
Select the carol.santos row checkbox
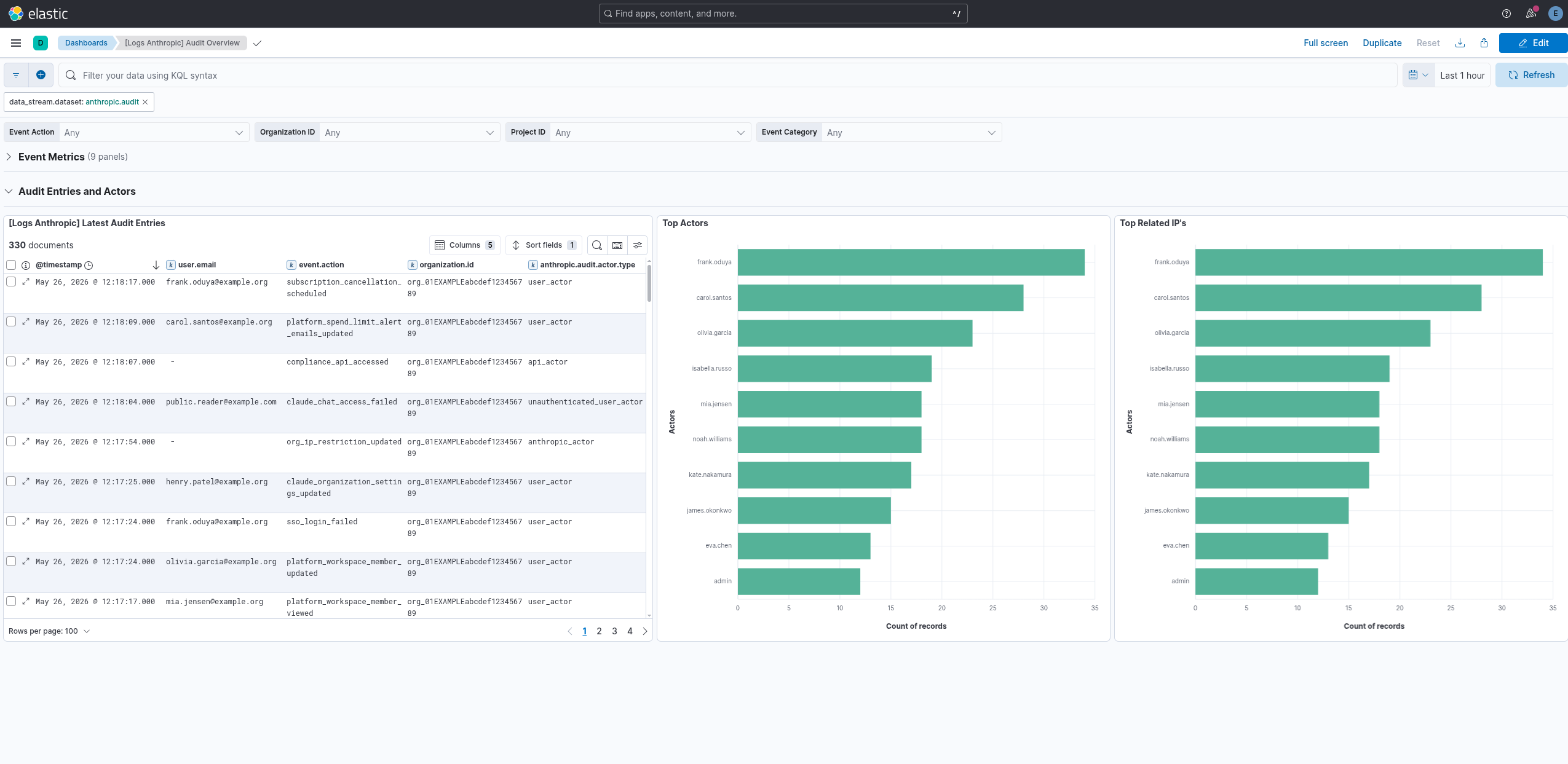(11, 321)
